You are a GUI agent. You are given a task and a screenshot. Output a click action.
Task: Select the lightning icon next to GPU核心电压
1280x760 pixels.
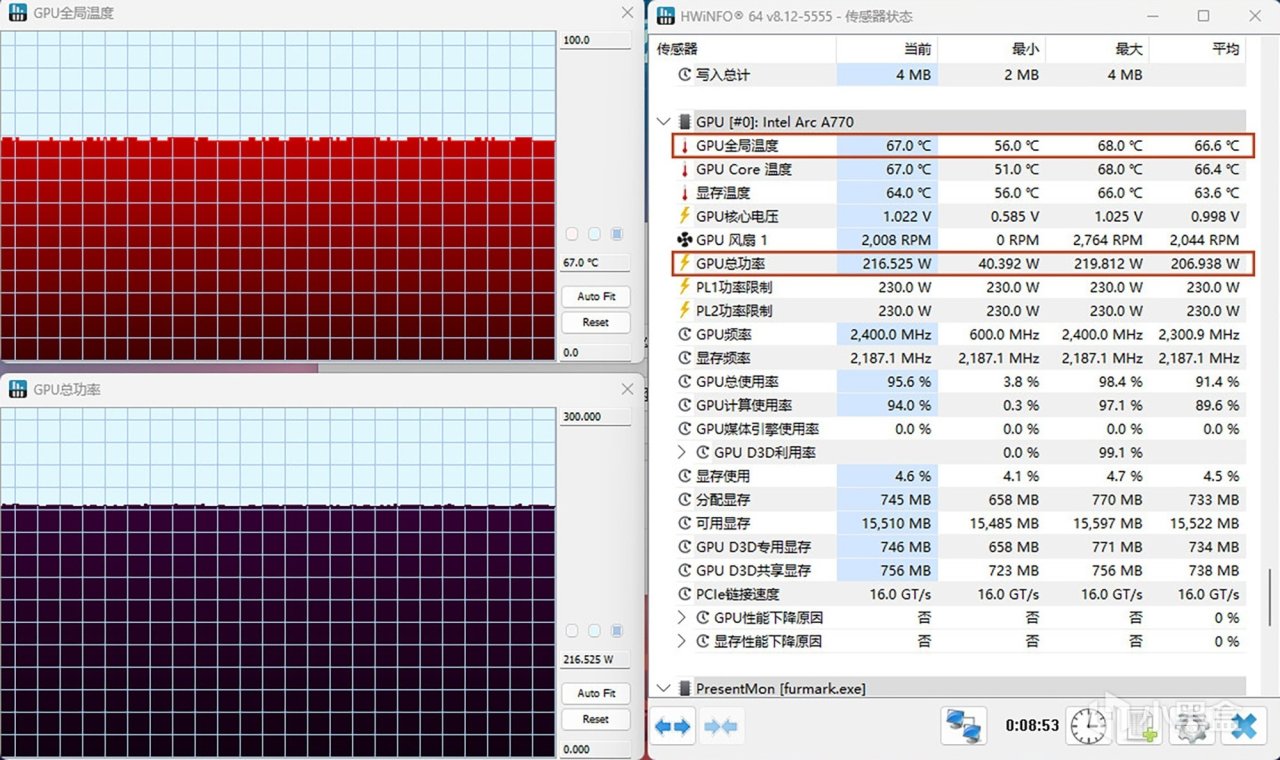tap(685, 216)
